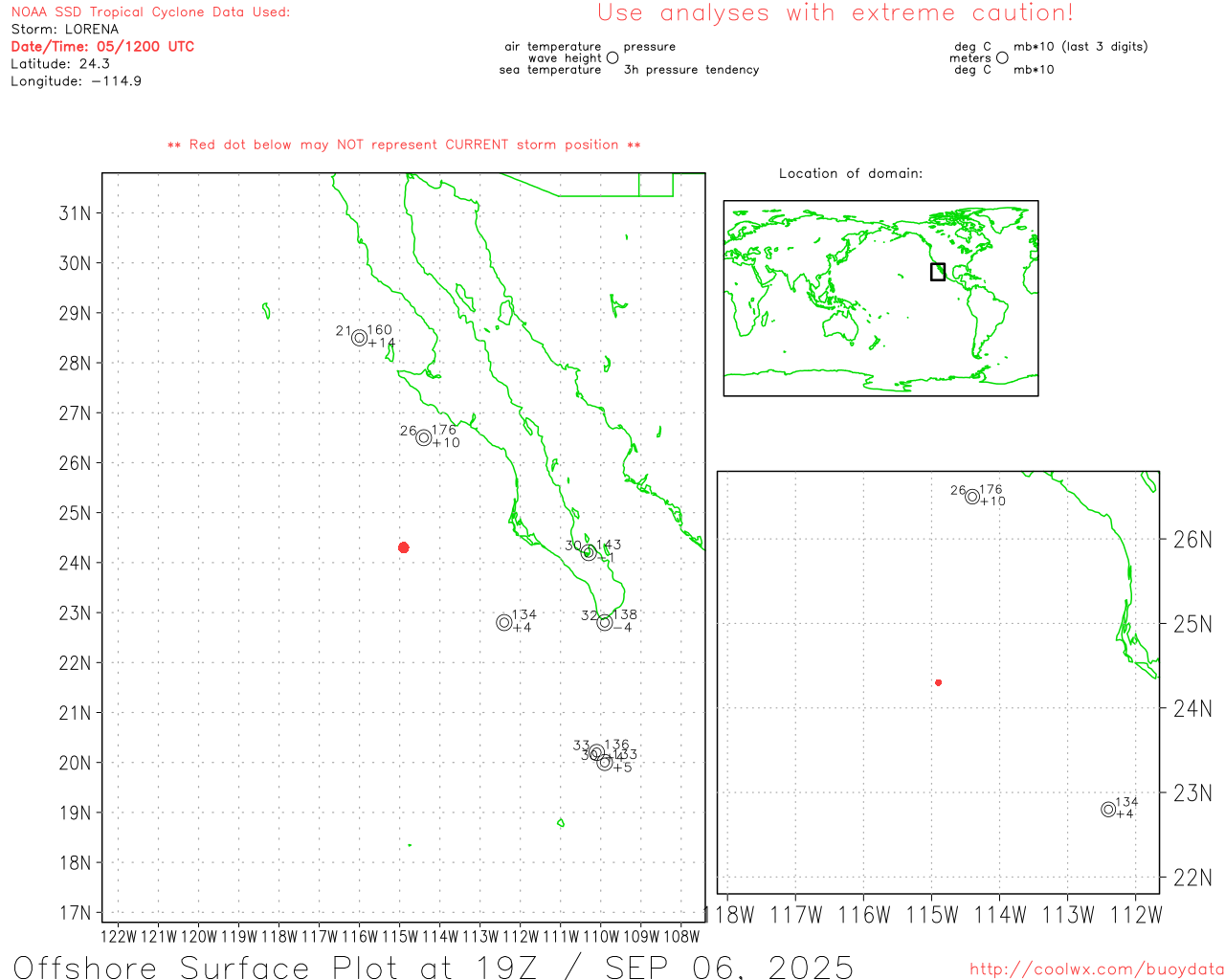The height and width of the screenshot is (980, 1225).
Task: Click the 'Location of domain:' label
Action: click(851, 173)
